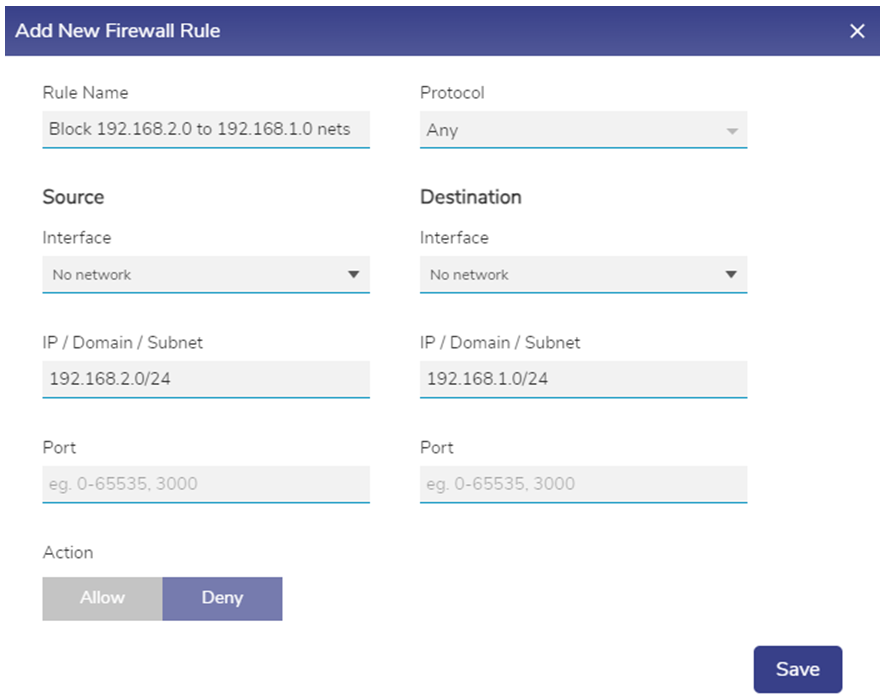Click the Protocol dropdown arrow icon
The height and width of the screenshot is (700, 880).
(732, 131)
